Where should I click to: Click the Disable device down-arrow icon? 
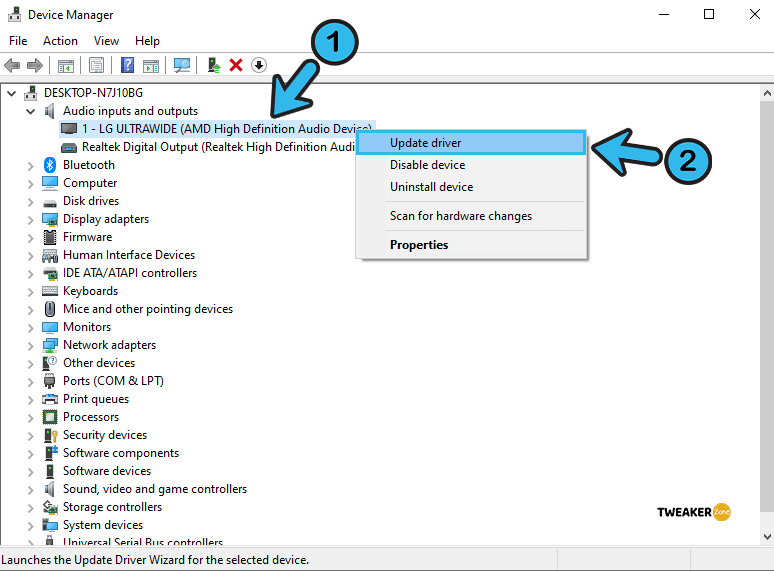259,65
